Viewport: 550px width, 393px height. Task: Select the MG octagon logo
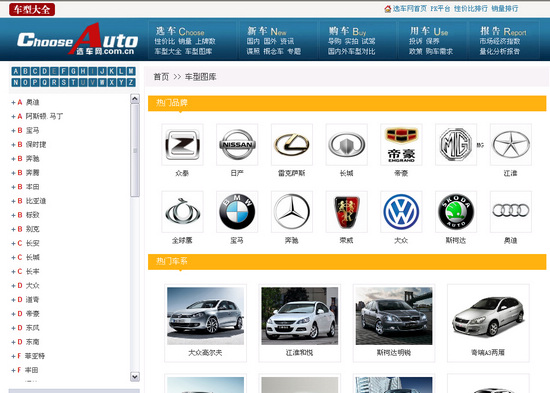click(456, 145)
